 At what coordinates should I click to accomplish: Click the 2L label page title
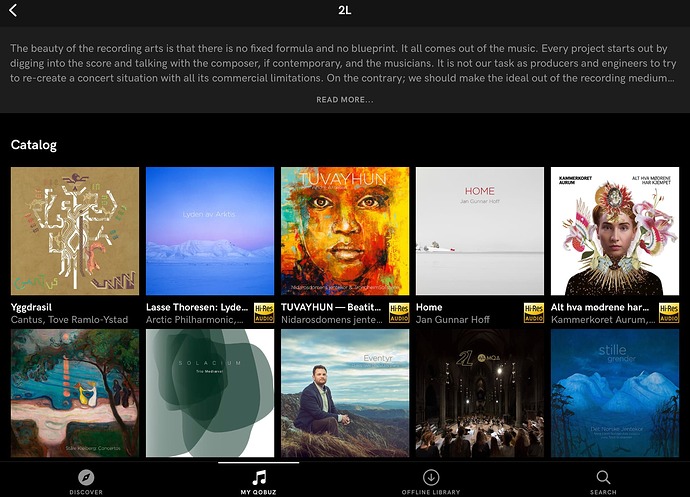[345, 10]
